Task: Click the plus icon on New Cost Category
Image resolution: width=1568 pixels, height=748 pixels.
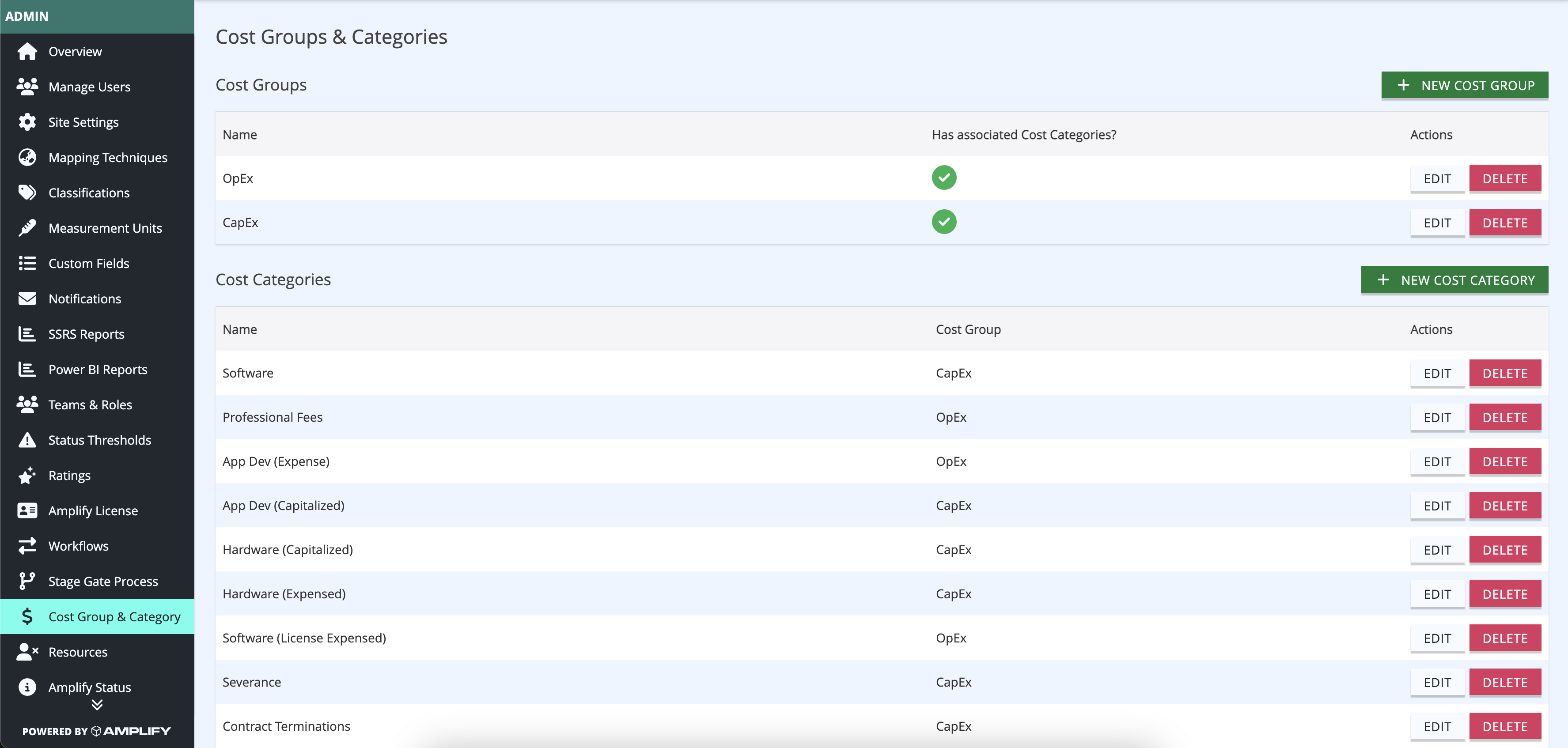Action: click(1383, 280)
